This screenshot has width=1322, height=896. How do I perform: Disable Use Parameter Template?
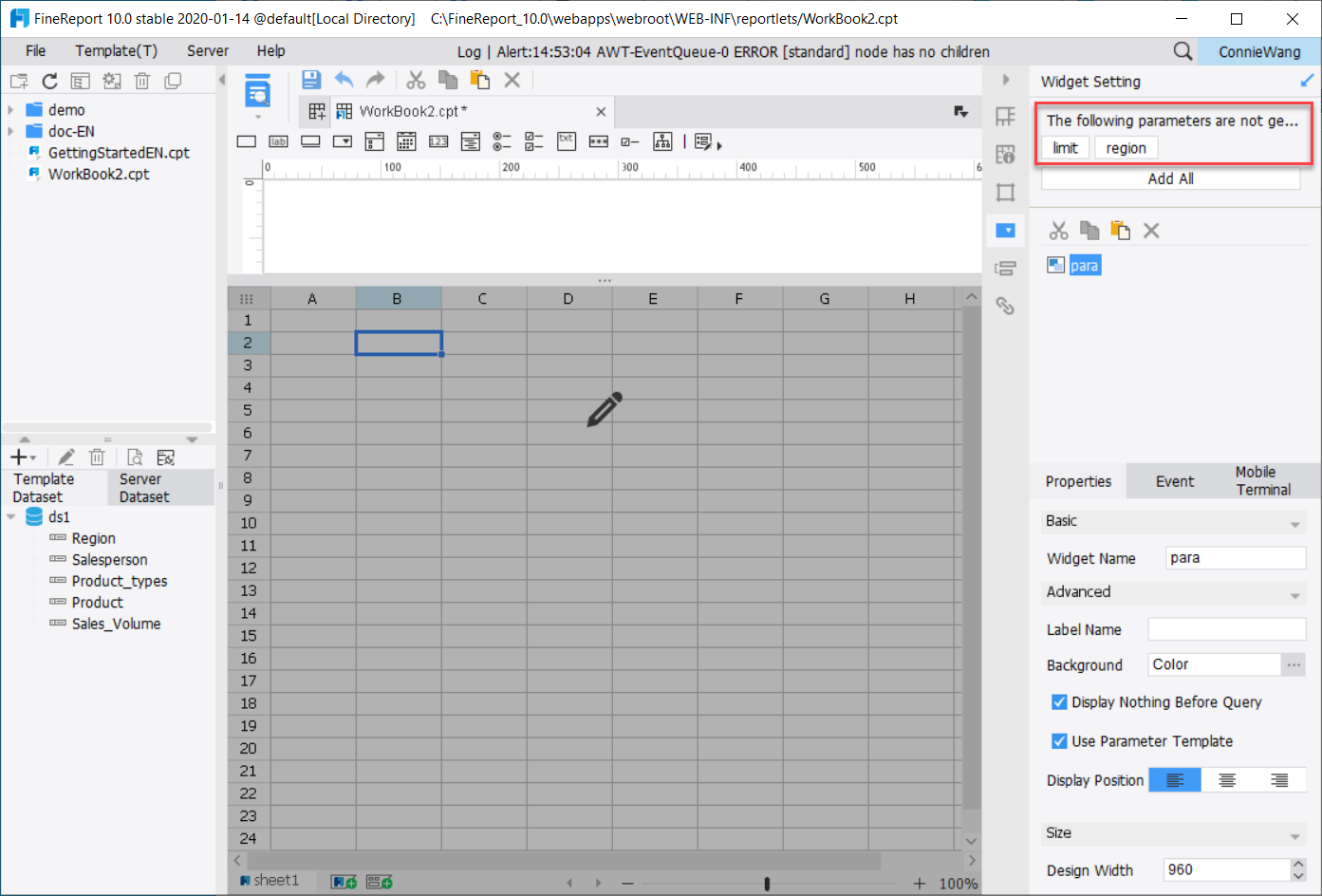click(x=1059, y=741)
